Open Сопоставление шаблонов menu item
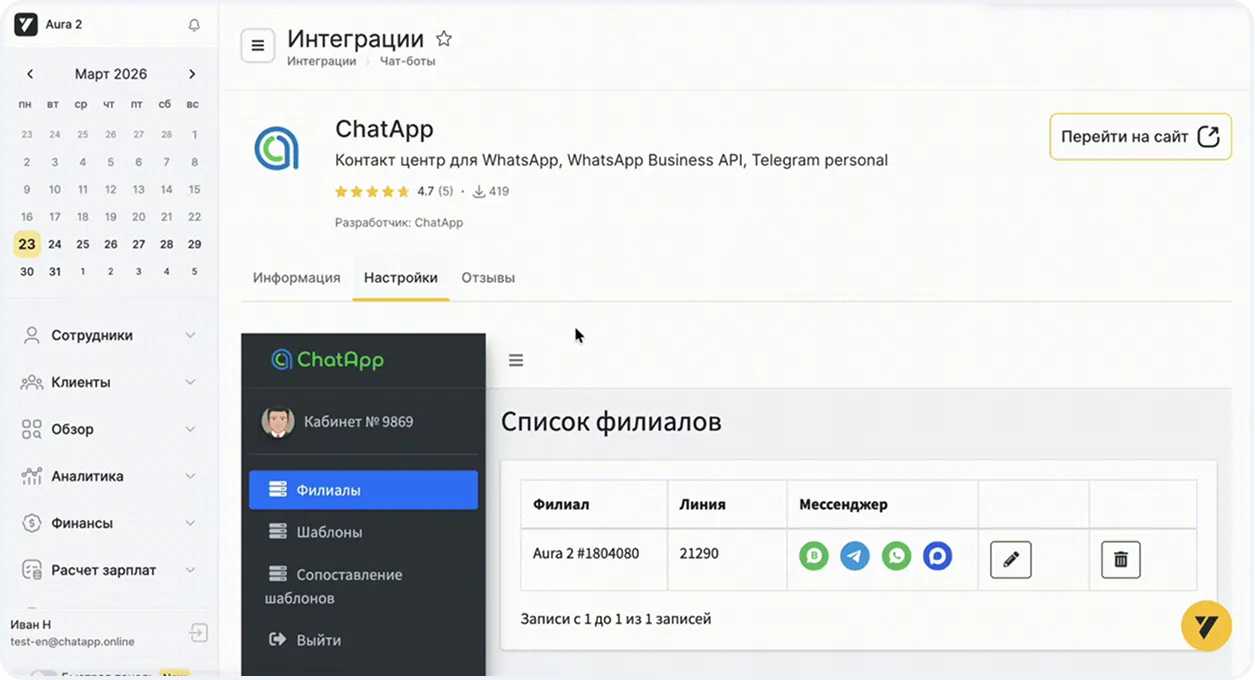 coord(363,586)
